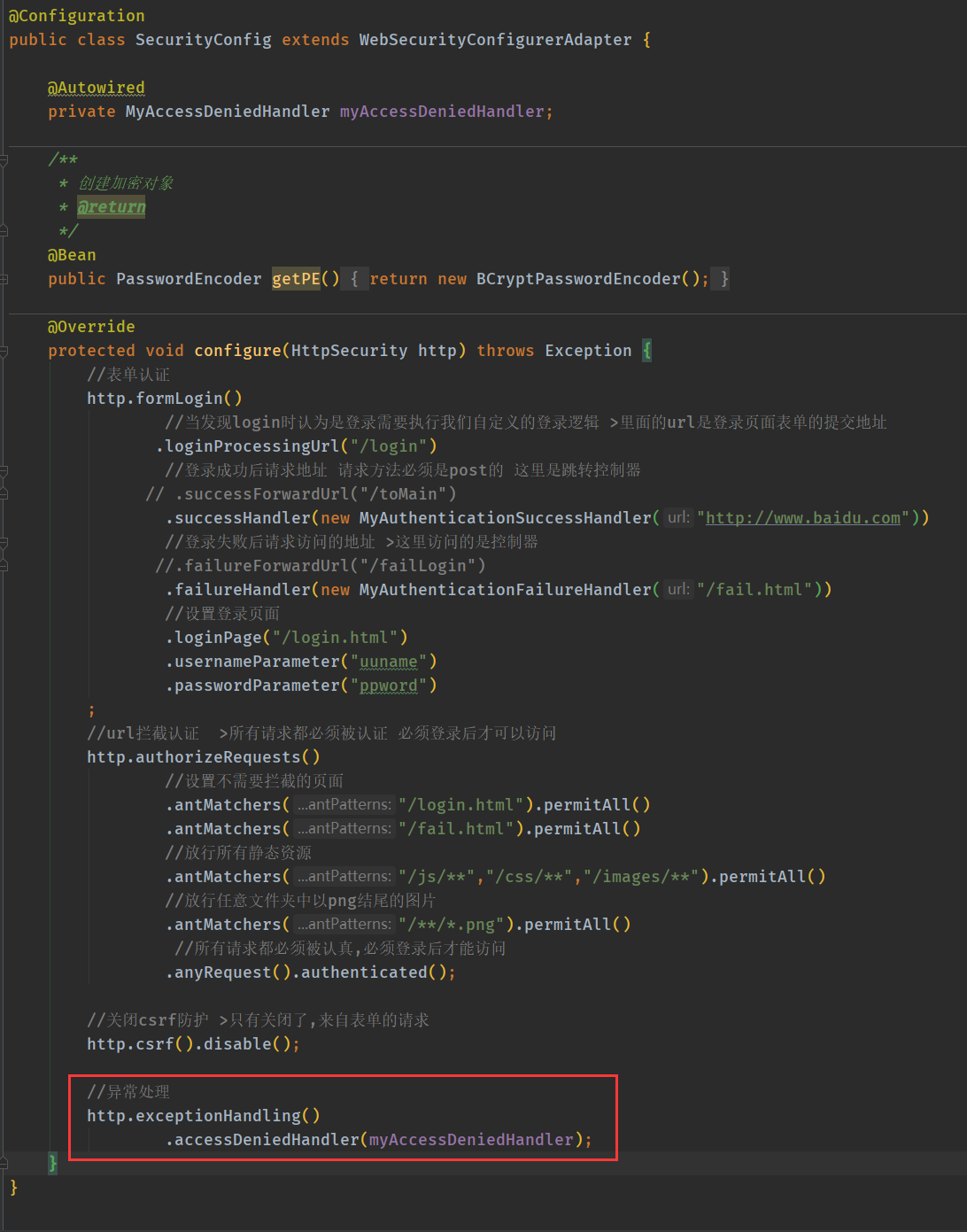This screenshot has width=967, height=1232.
Task: Click antPatterns hint before "/**/*.png"
Action: click(344, 924)
